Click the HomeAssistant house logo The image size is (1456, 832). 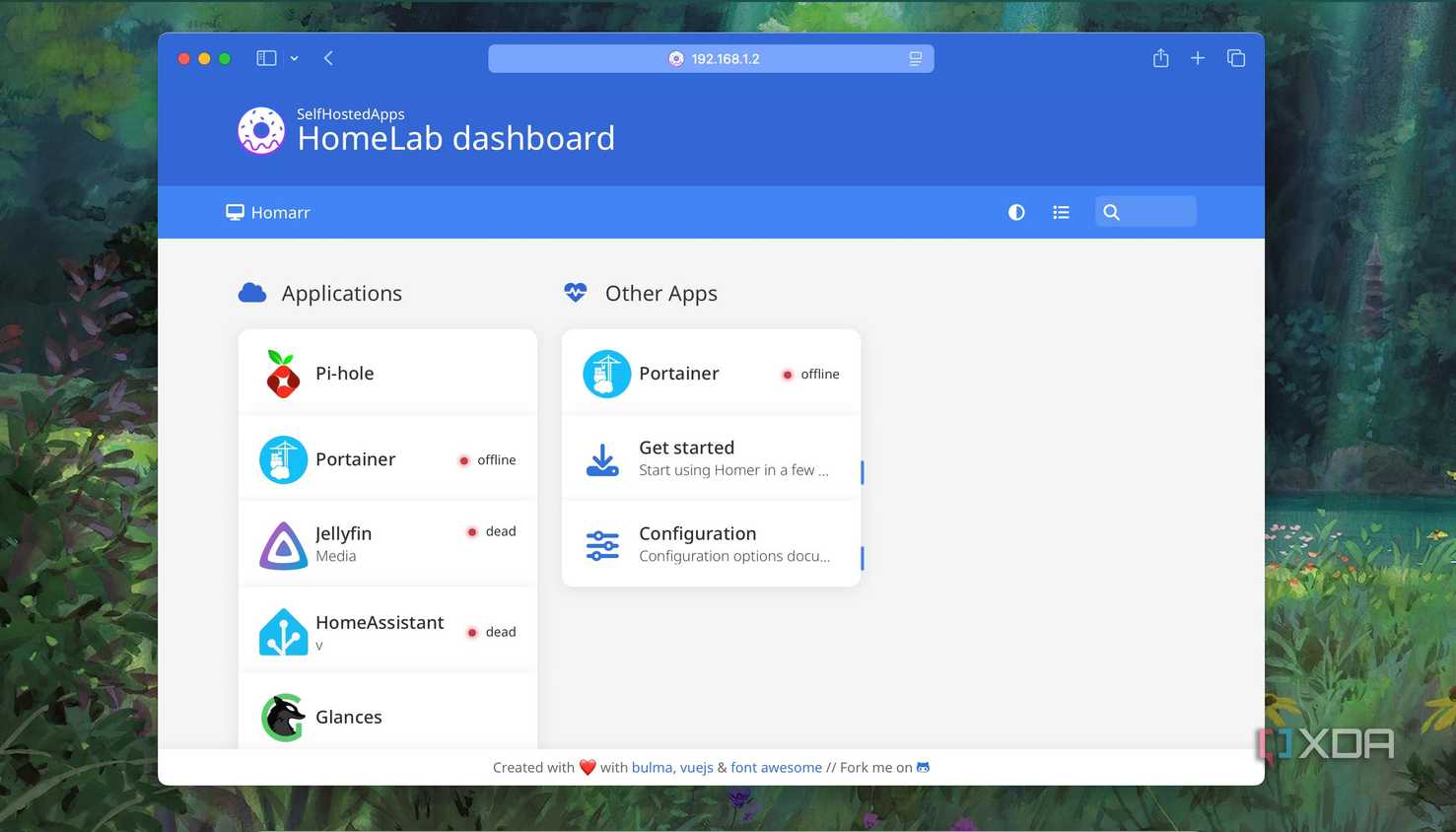(x=283, y=632)
